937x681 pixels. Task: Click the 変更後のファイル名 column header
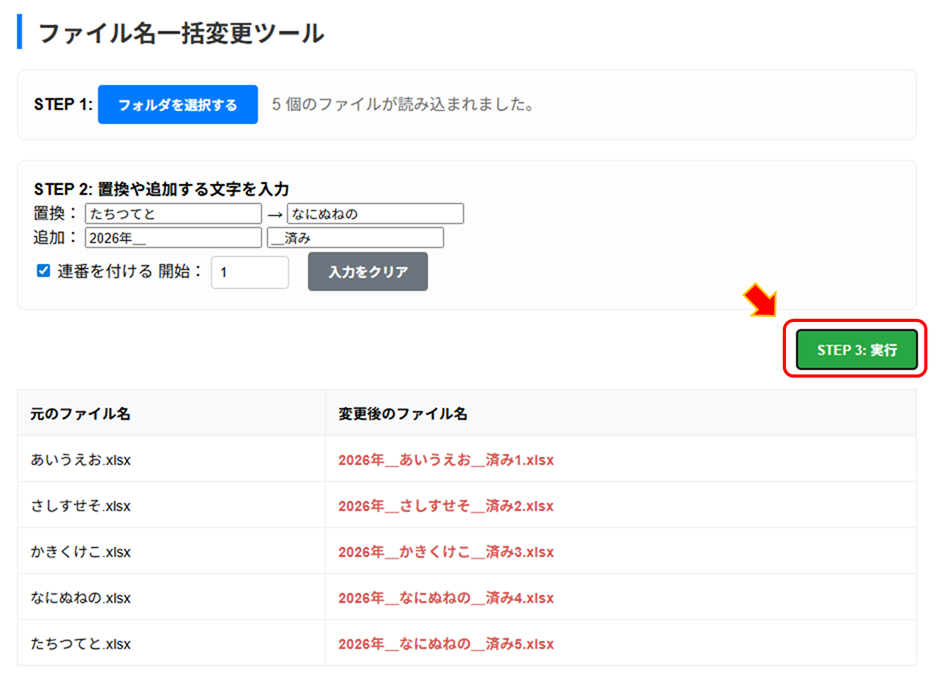click(402, 413)
